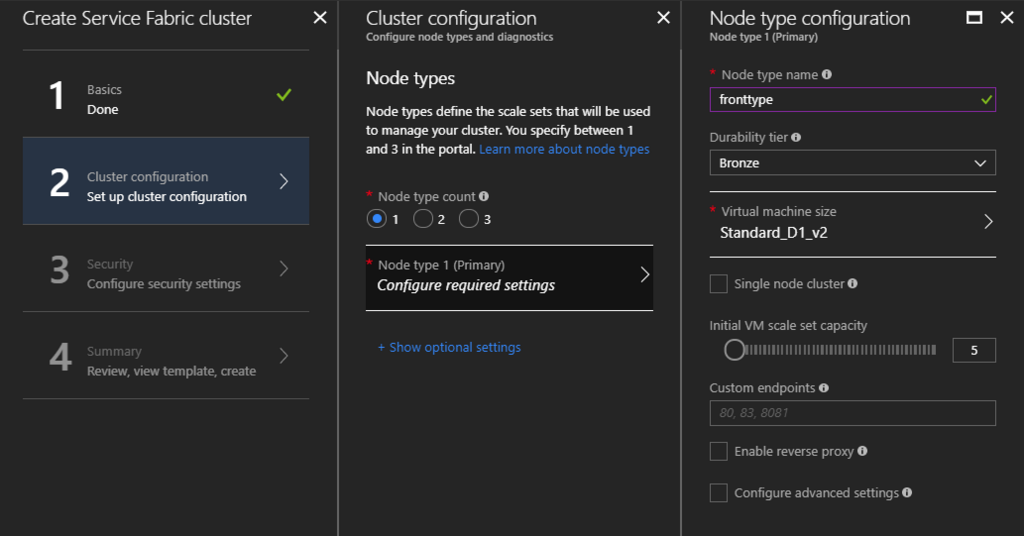Close the Create Service Fabric cluster blade
Viewport: 1024px width, 536px height.
tap(320, 18)
